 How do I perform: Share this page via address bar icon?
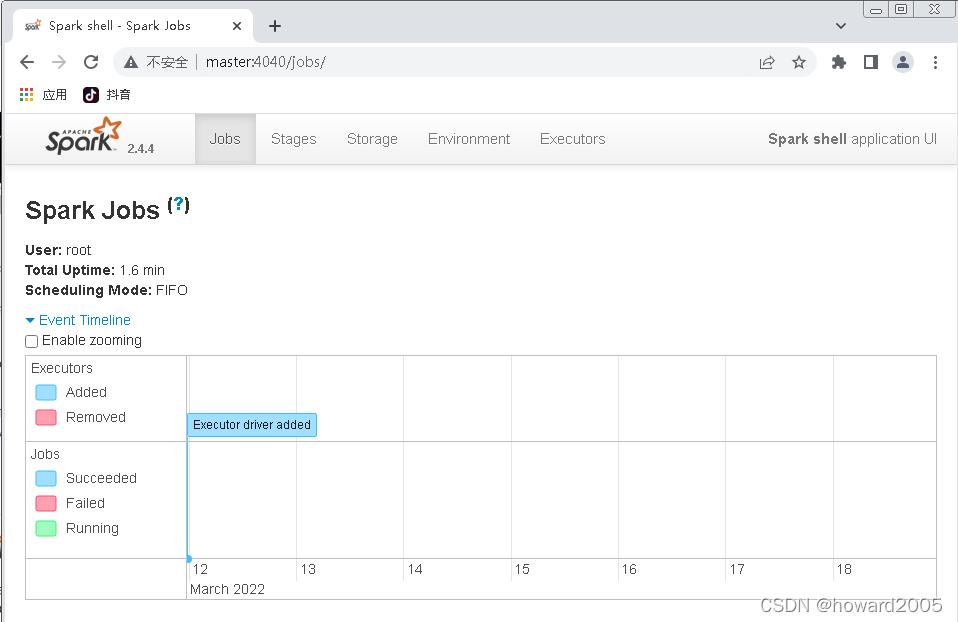coord(767,62)
